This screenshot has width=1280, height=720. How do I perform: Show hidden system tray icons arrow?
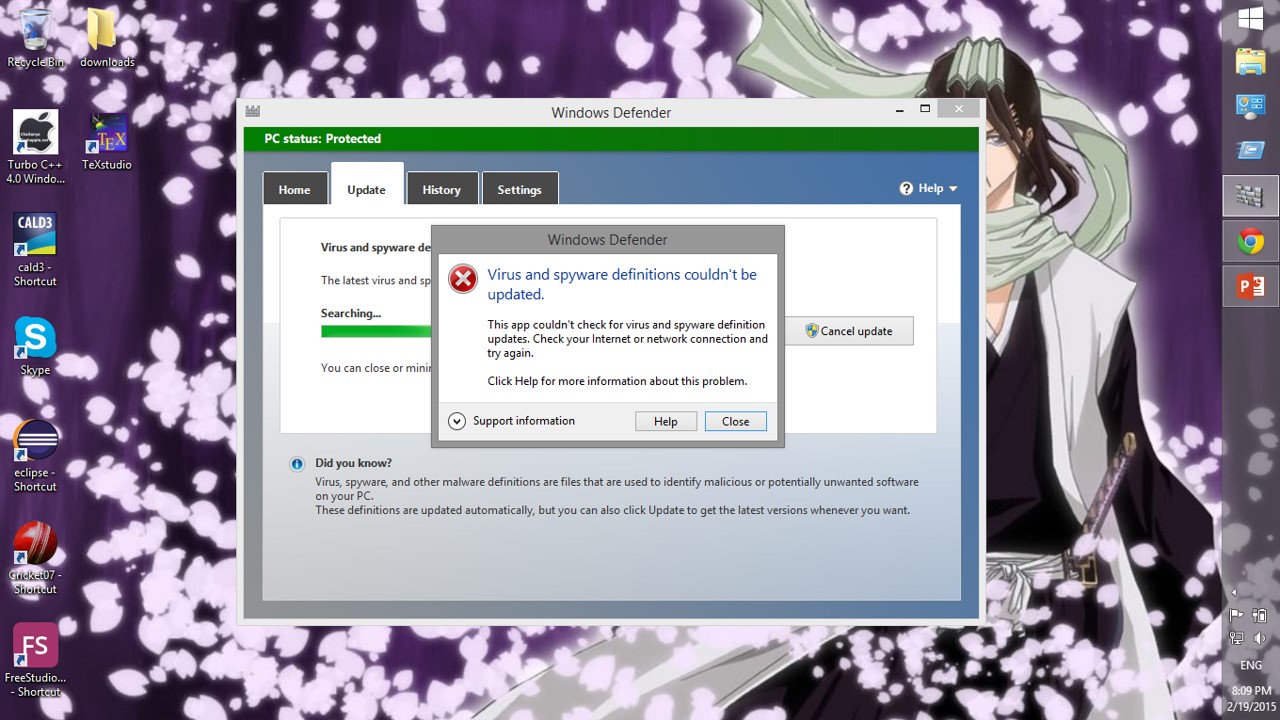[1234, 593]
